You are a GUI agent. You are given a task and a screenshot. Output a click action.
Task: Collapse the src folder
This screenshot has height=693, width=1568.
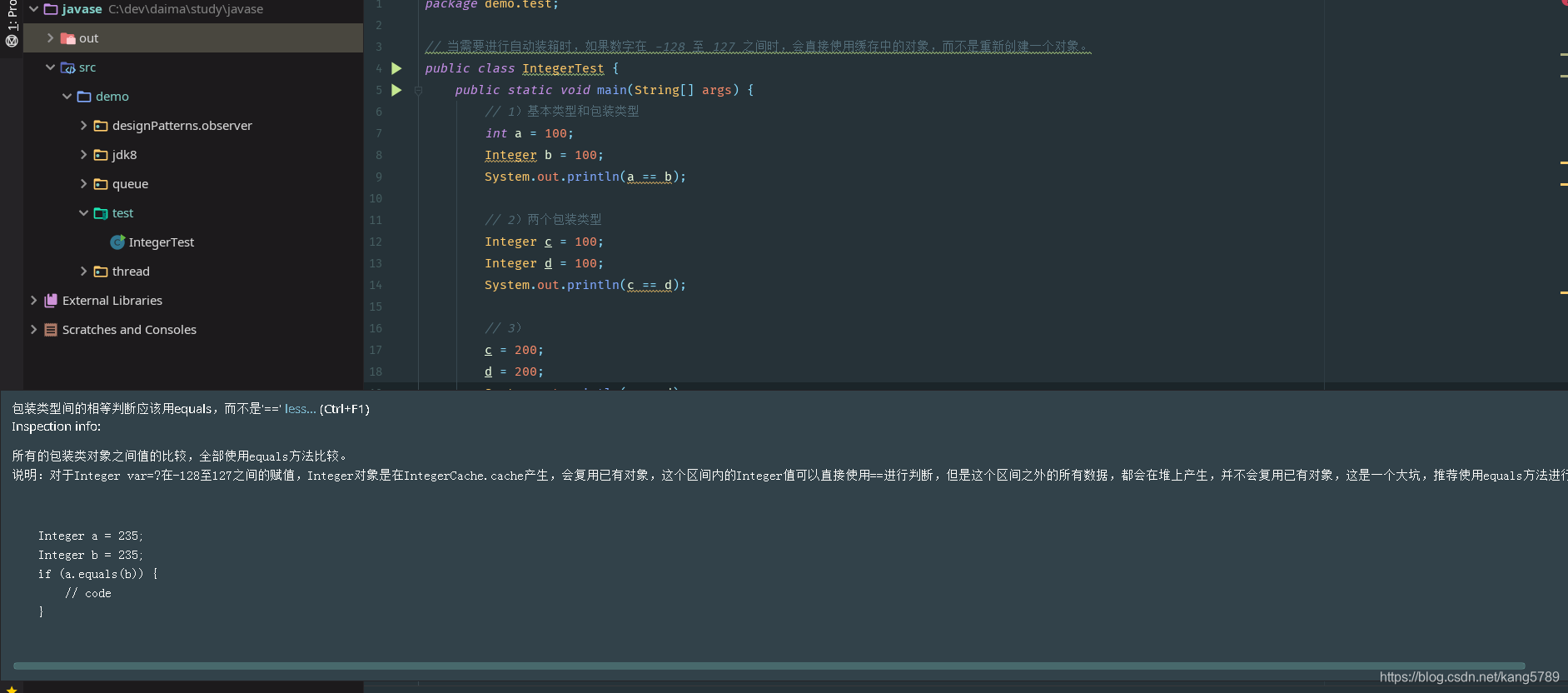50,67
